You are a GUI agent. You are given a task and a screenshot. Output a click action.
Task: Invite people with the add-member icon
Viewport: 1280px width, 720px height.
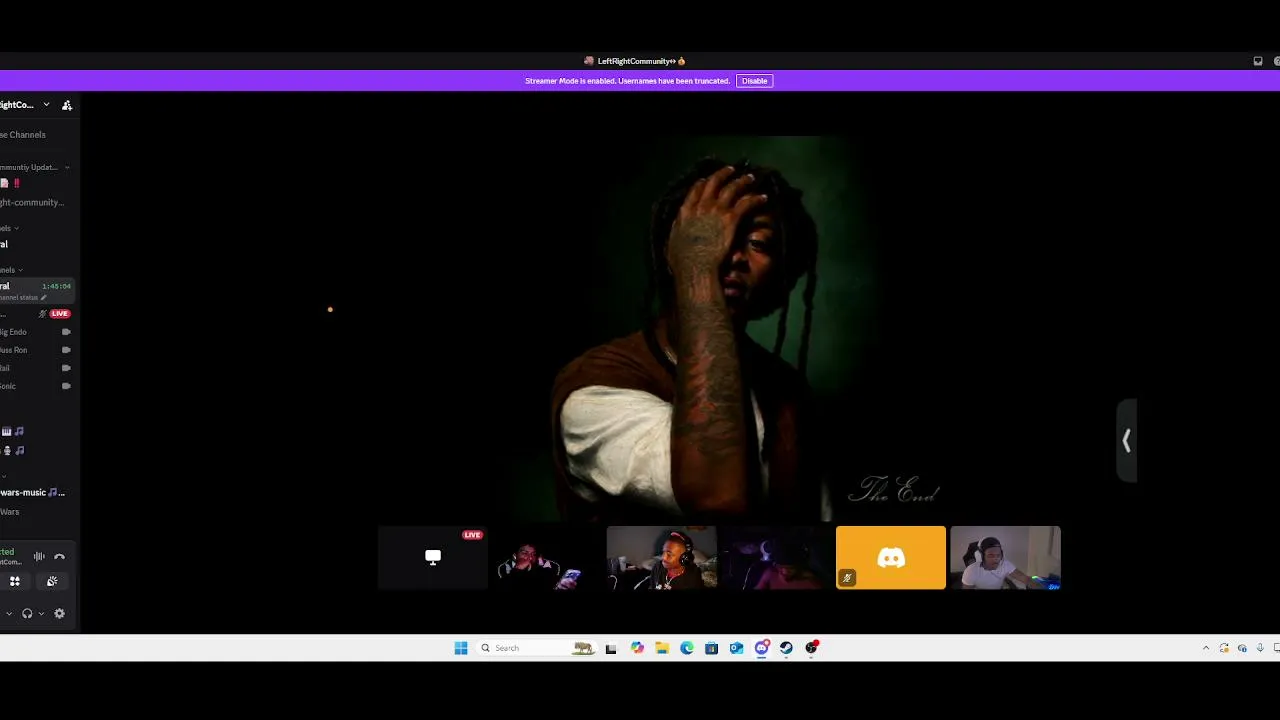click(x=67, y=105)
